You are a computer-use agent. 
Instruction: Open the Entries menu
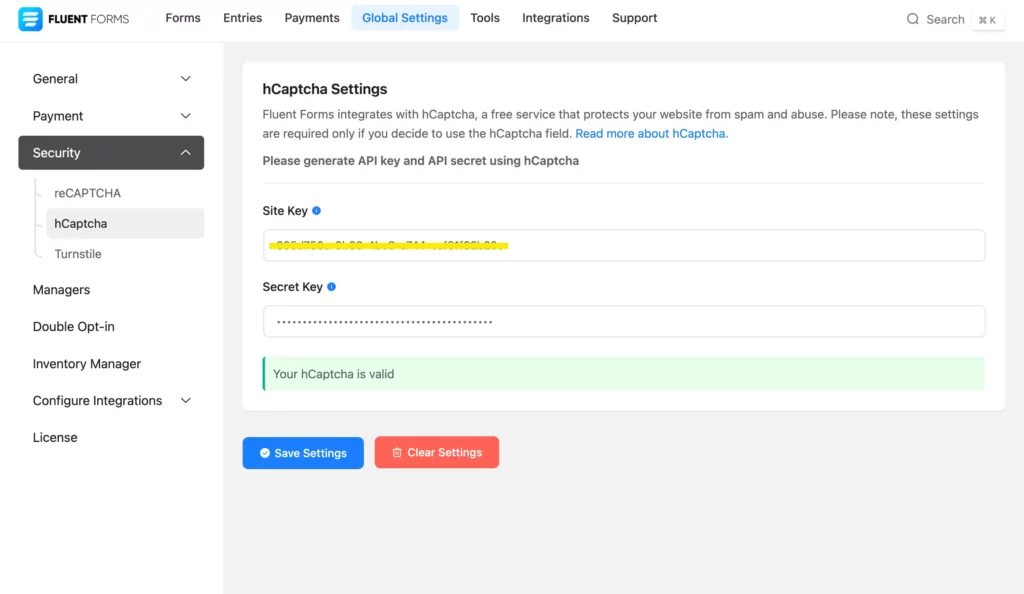coord(242,18)
